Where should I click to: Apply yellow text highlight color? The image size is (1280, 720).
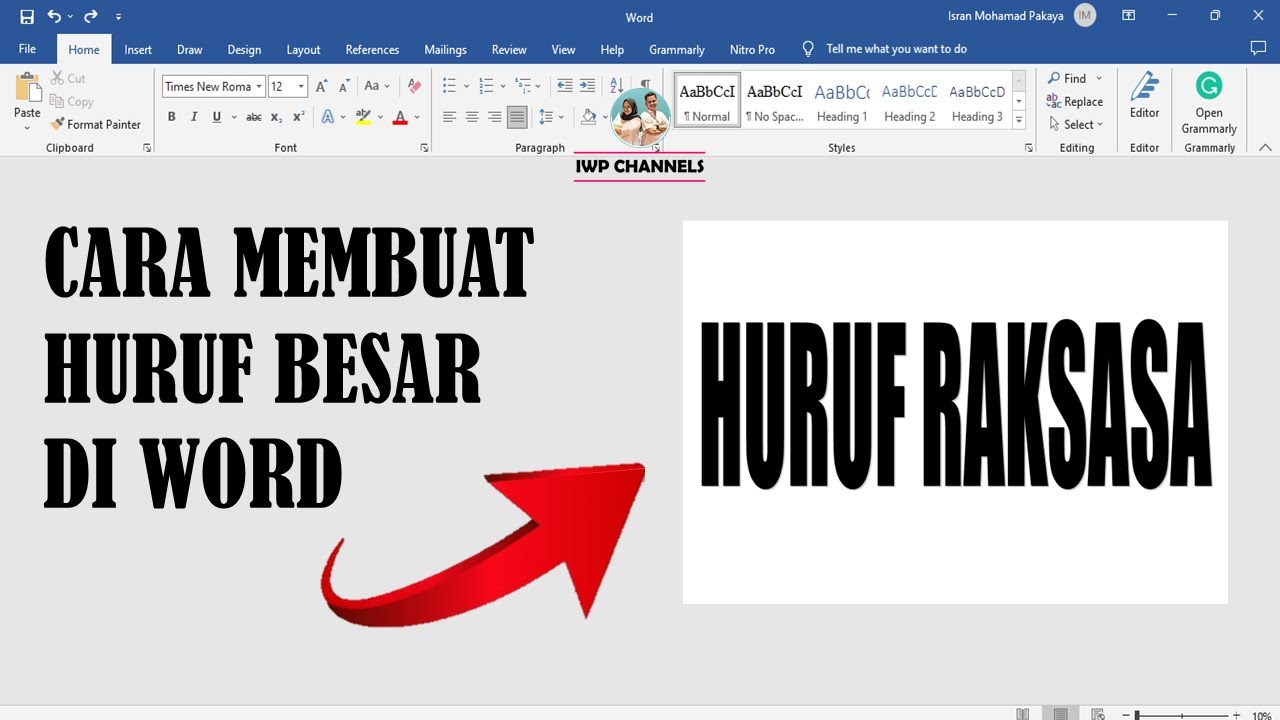point(363,117)
